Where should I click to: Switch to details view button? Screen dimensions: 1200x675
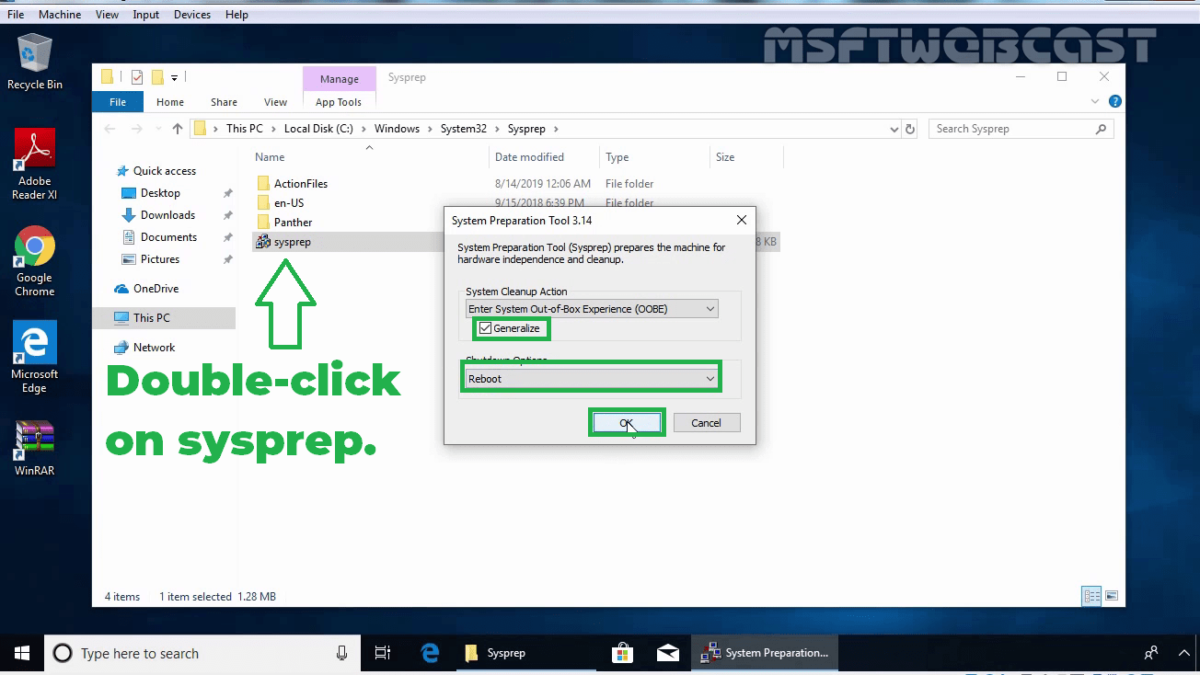tap(1092, 596)
